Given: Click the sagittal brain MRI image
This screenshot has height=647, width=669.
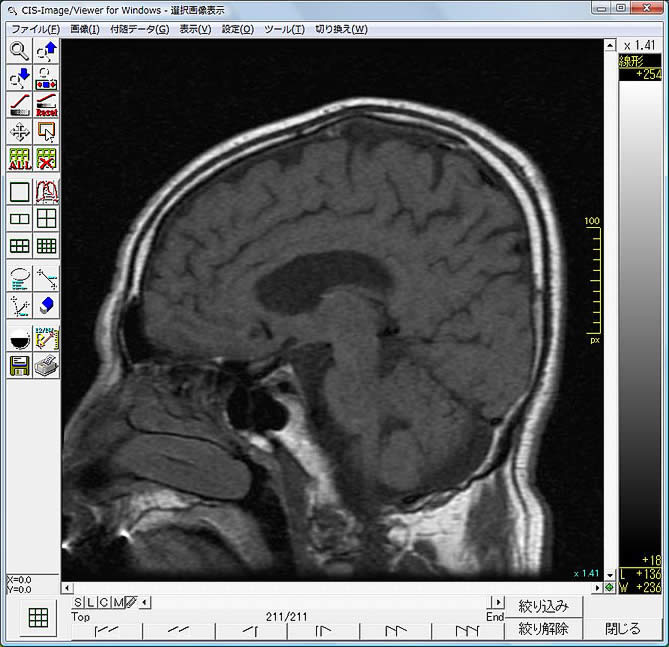Looking at the screenshot, I should click(x=332, y=310).
